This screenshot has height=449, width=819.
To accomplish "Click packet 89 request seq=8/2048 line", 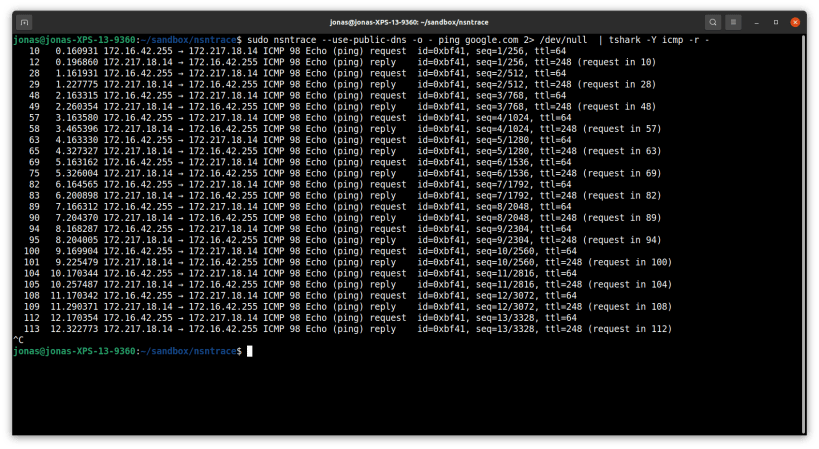I will [300, 207].
